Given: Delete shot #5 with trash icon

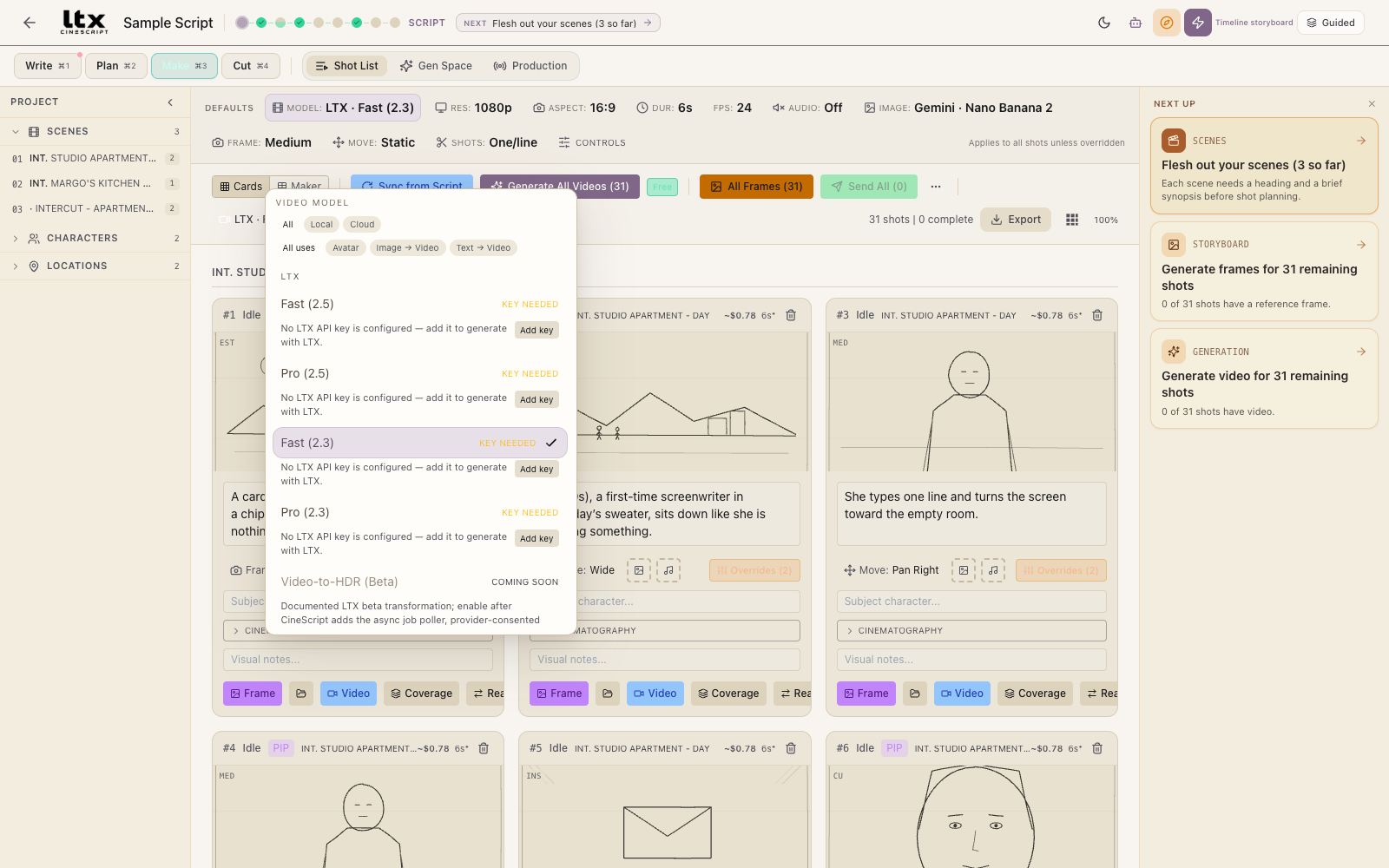Looking at the screenshot, I should [791, 748].
